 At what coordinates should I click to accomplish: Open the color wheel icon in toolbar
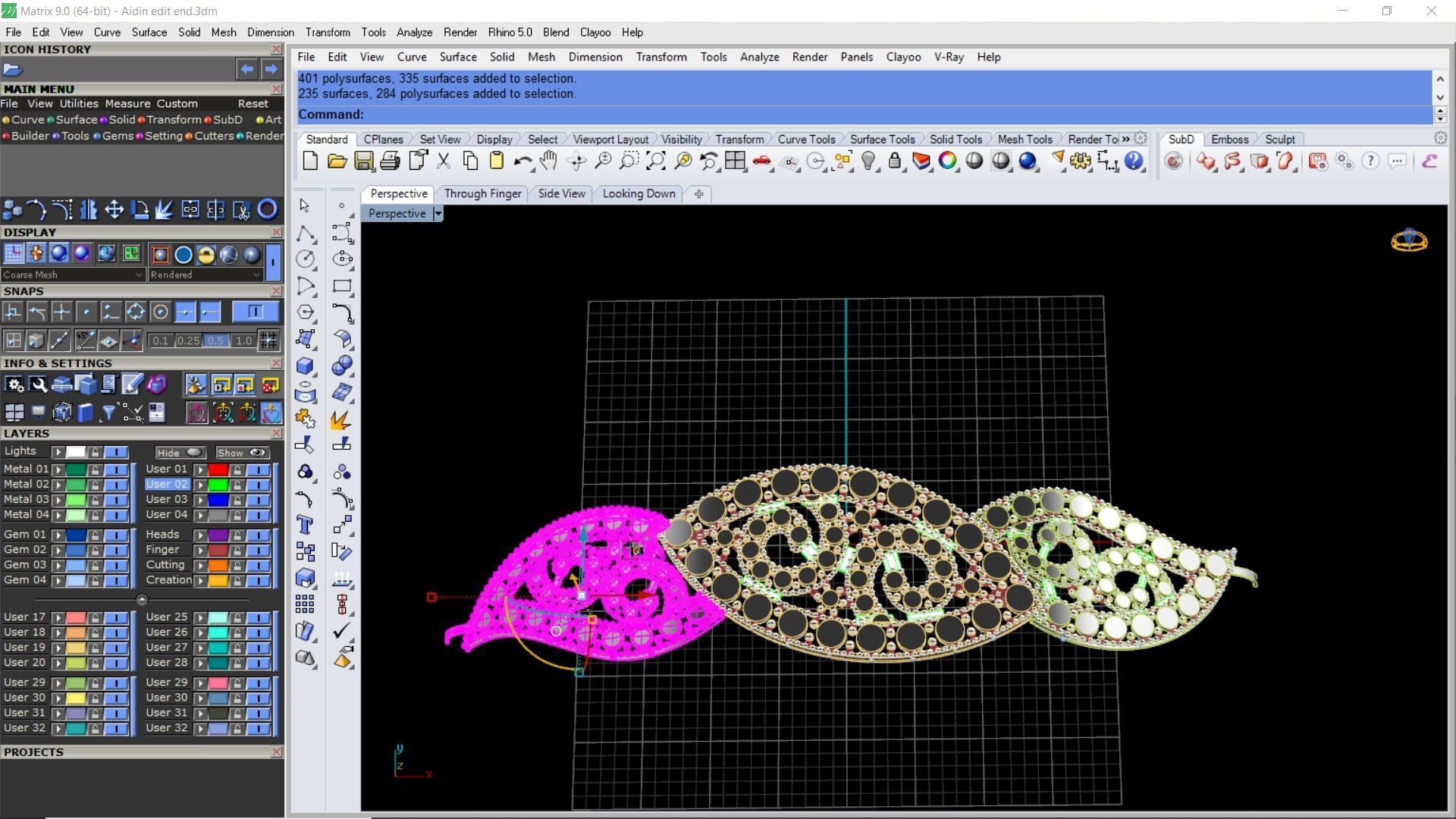[947, 161]
